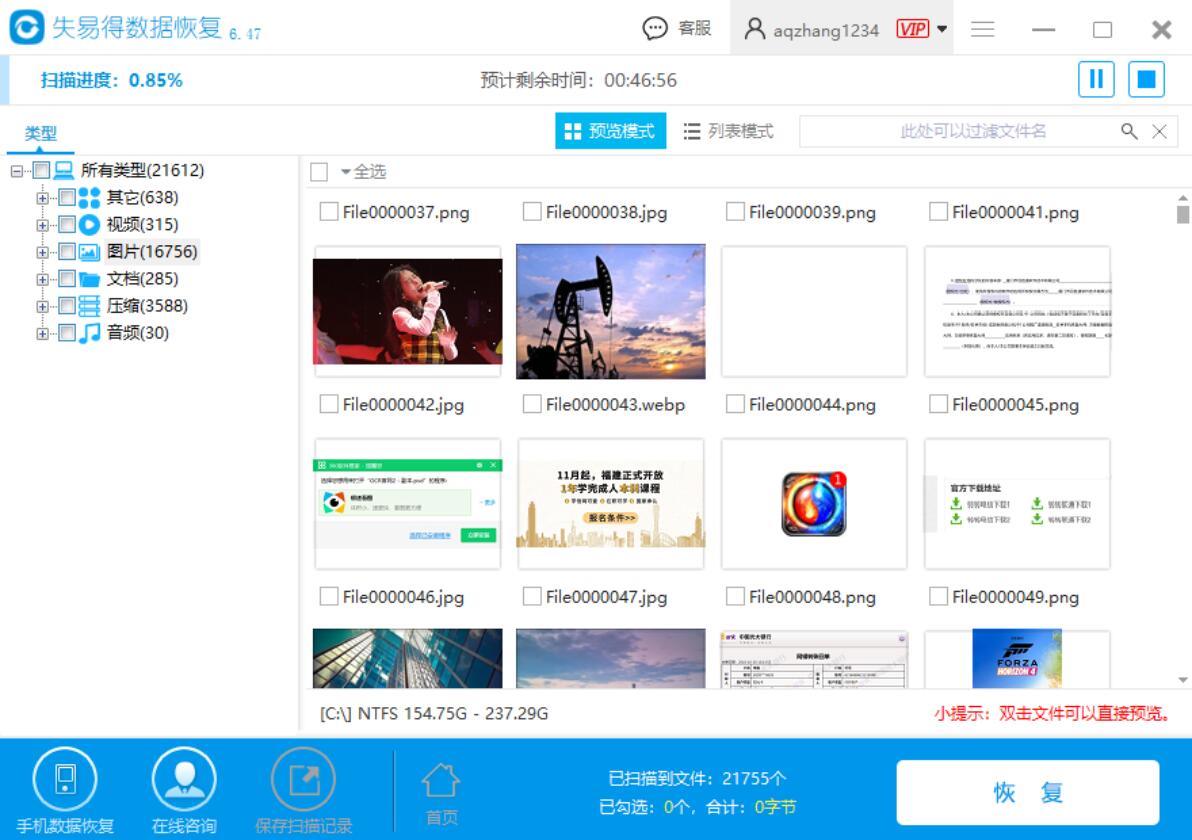The width and height of the screenshot is (1192, 840).
Task: Check the box for File0000038.jpg
Action: click(x=532, y=211)
